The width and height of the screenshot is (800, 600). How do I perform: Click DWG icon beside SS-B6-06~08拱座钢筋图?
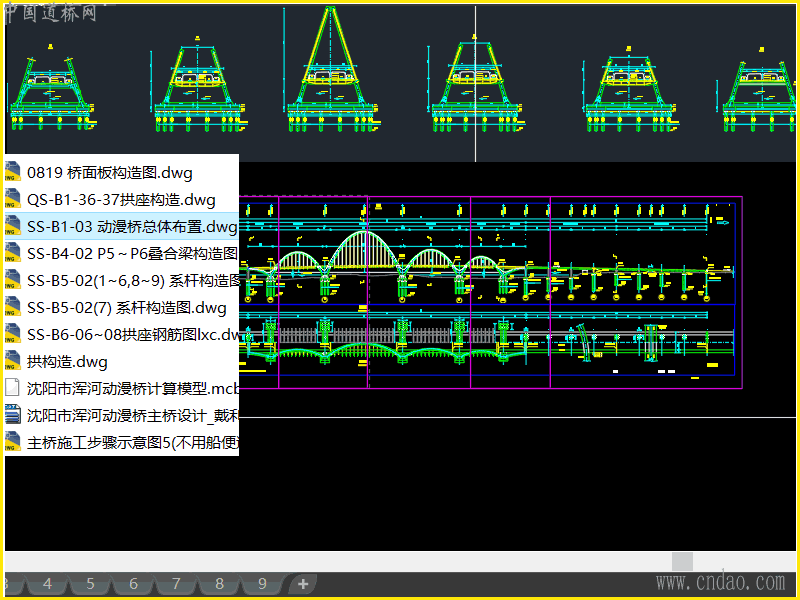click(13, 334)
